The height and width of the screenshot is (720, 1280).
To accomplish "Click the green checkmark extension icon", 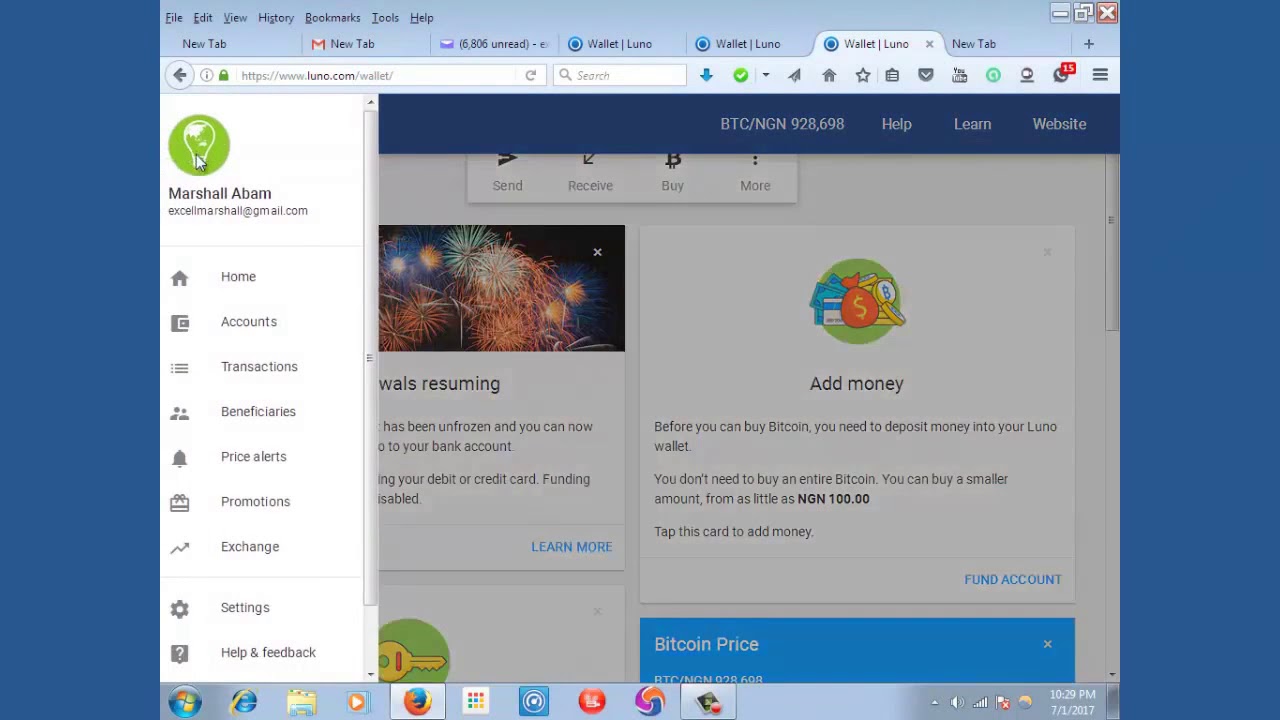I will [x=741, y=75].
